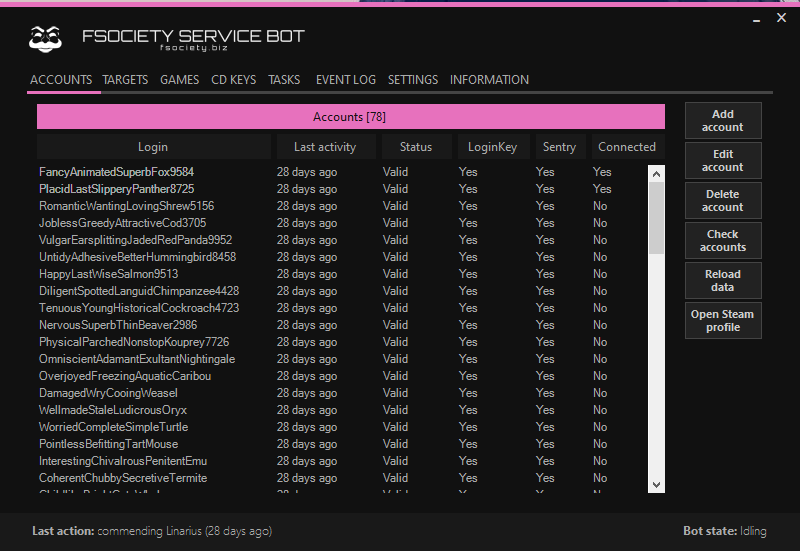This screenshot has width=800, height=551.
Task: Run Check accounts
Action: (723, 240)
